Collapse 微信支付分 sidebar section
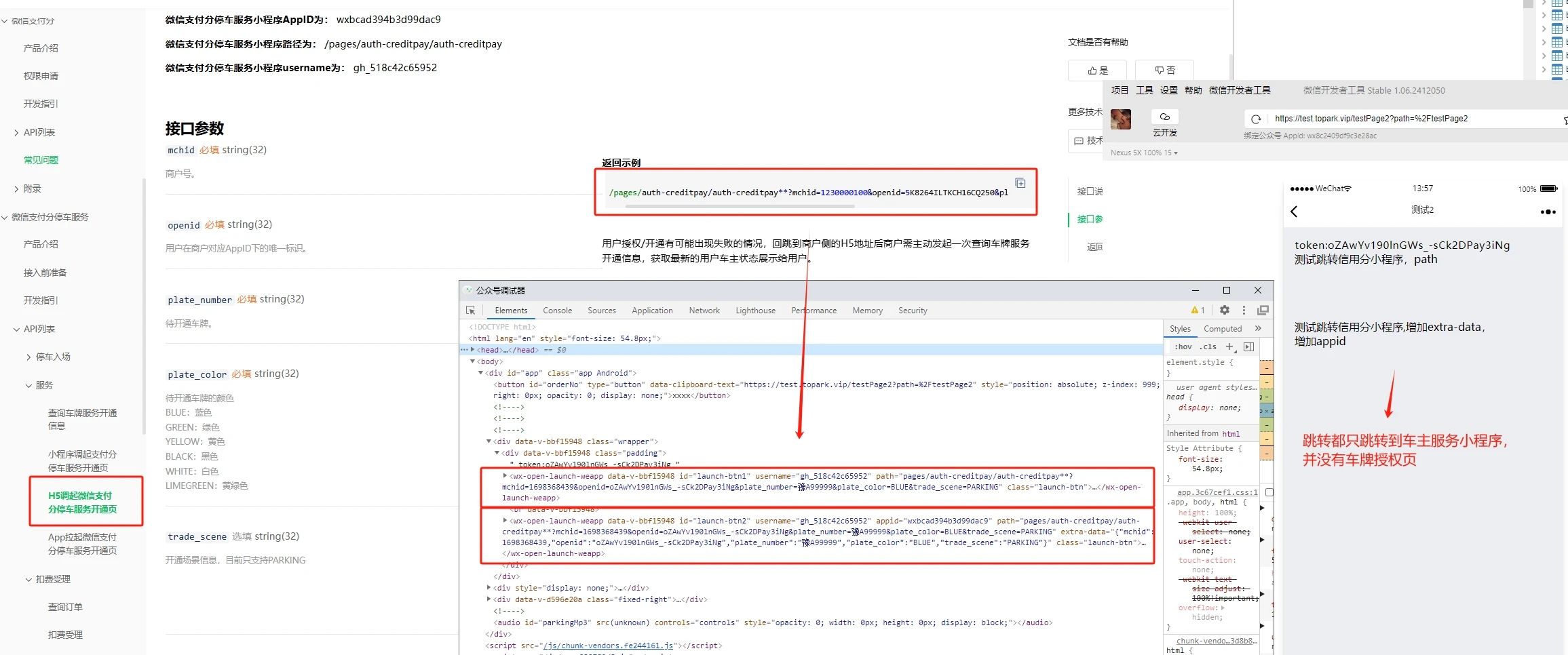This screenshot has height=655, width=1568. tap(5, 21)
